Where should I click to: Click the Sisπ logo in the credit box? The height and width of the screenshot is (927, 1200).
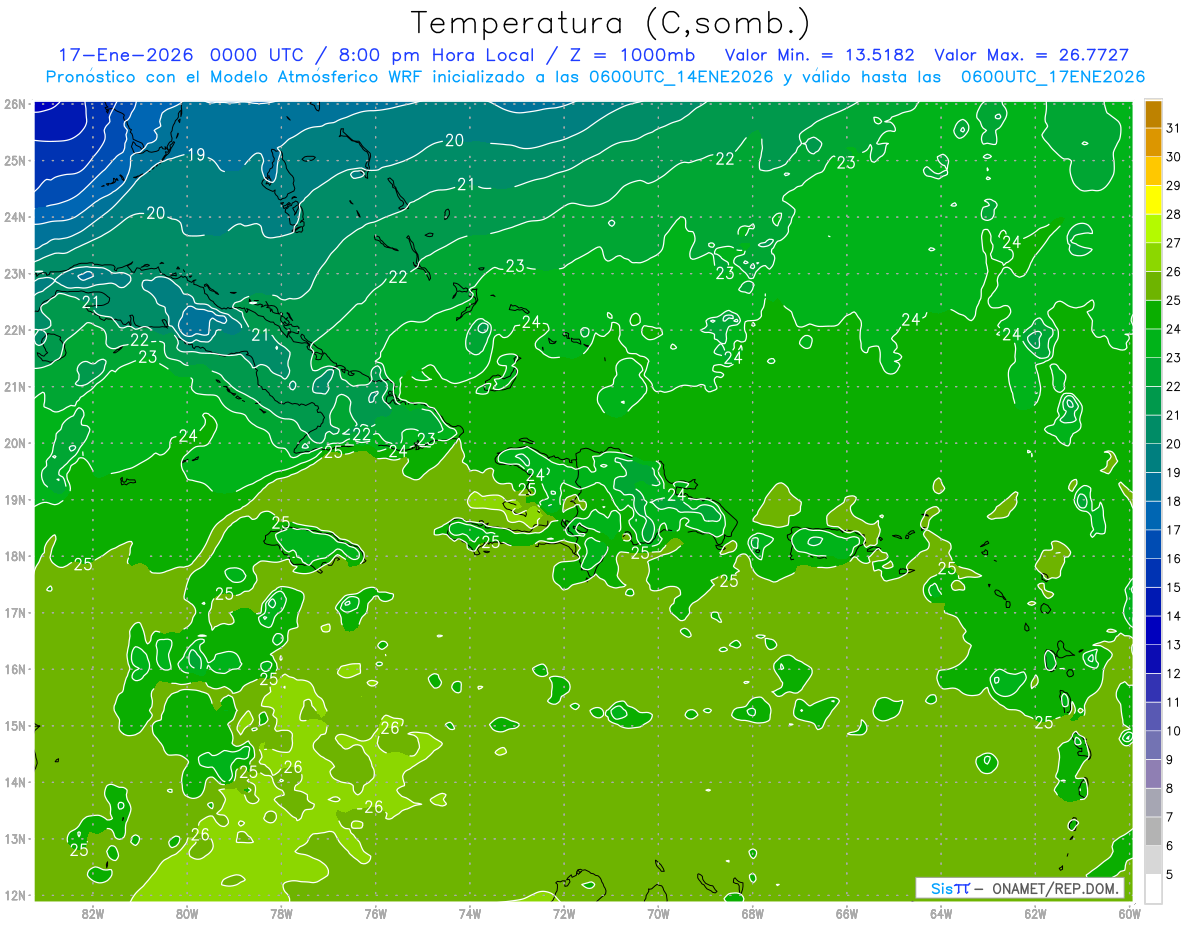[950, 888]
